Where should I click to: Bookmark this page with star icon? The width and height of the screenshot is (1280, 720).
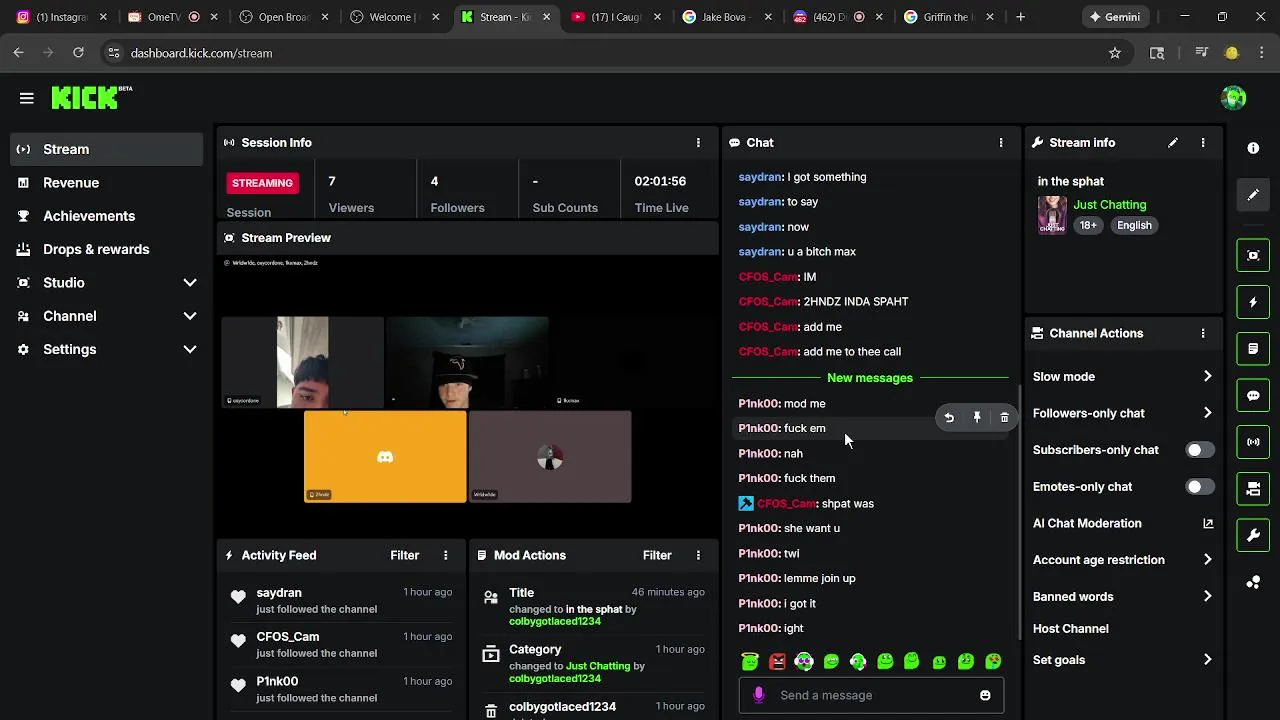click(x=1115, y=53)
